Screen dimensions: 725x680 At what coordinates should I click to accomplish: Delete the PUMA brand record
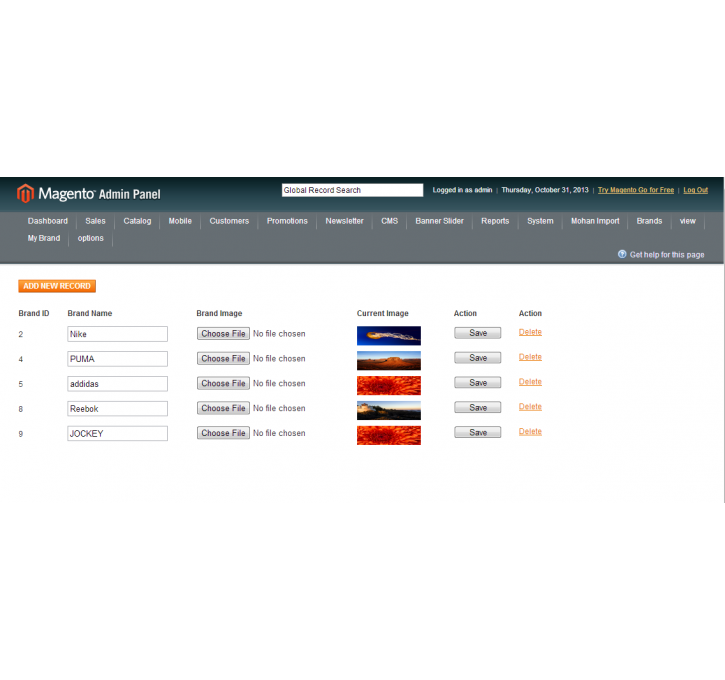(530, 357)
